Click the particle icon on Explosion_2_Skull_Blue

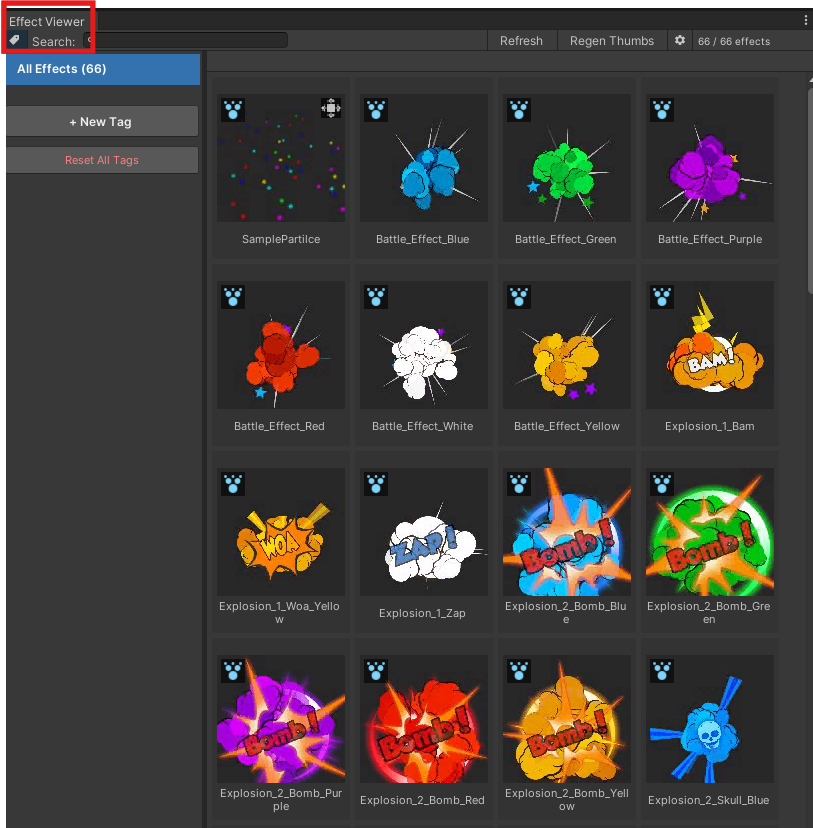pyautogui.click(x=660, y=670)
